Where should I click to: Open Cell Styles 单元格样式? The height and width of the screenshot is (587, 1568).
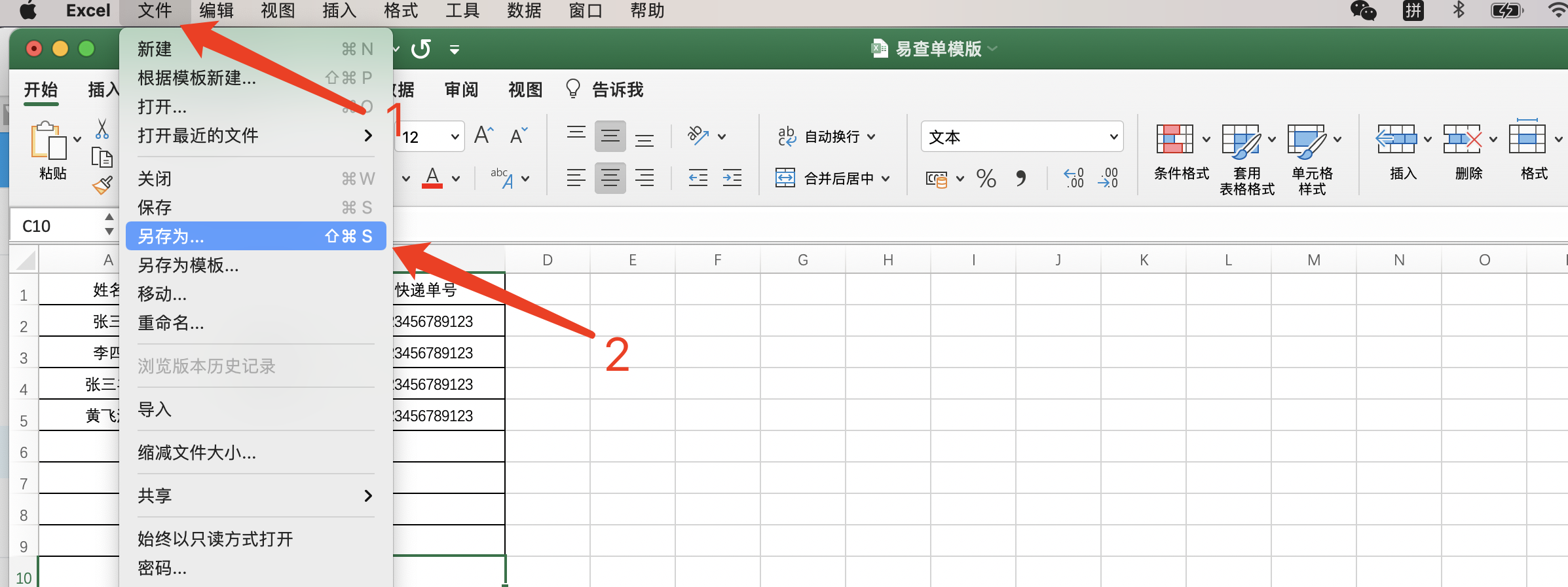pyautogui.click(x=1312, y=160)
